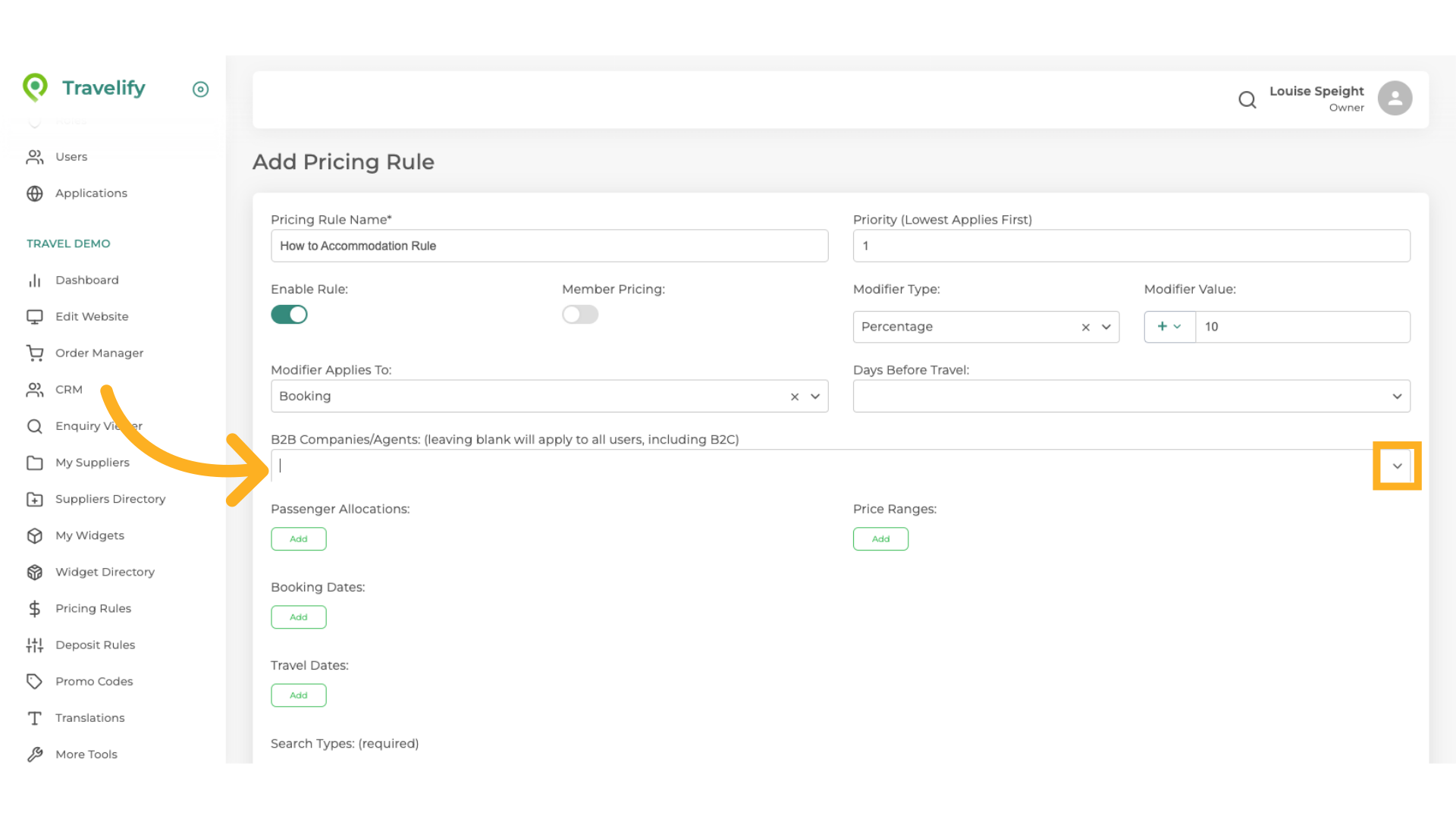
Task: Click Add under Price Ranges
Action: coord(880,539)
